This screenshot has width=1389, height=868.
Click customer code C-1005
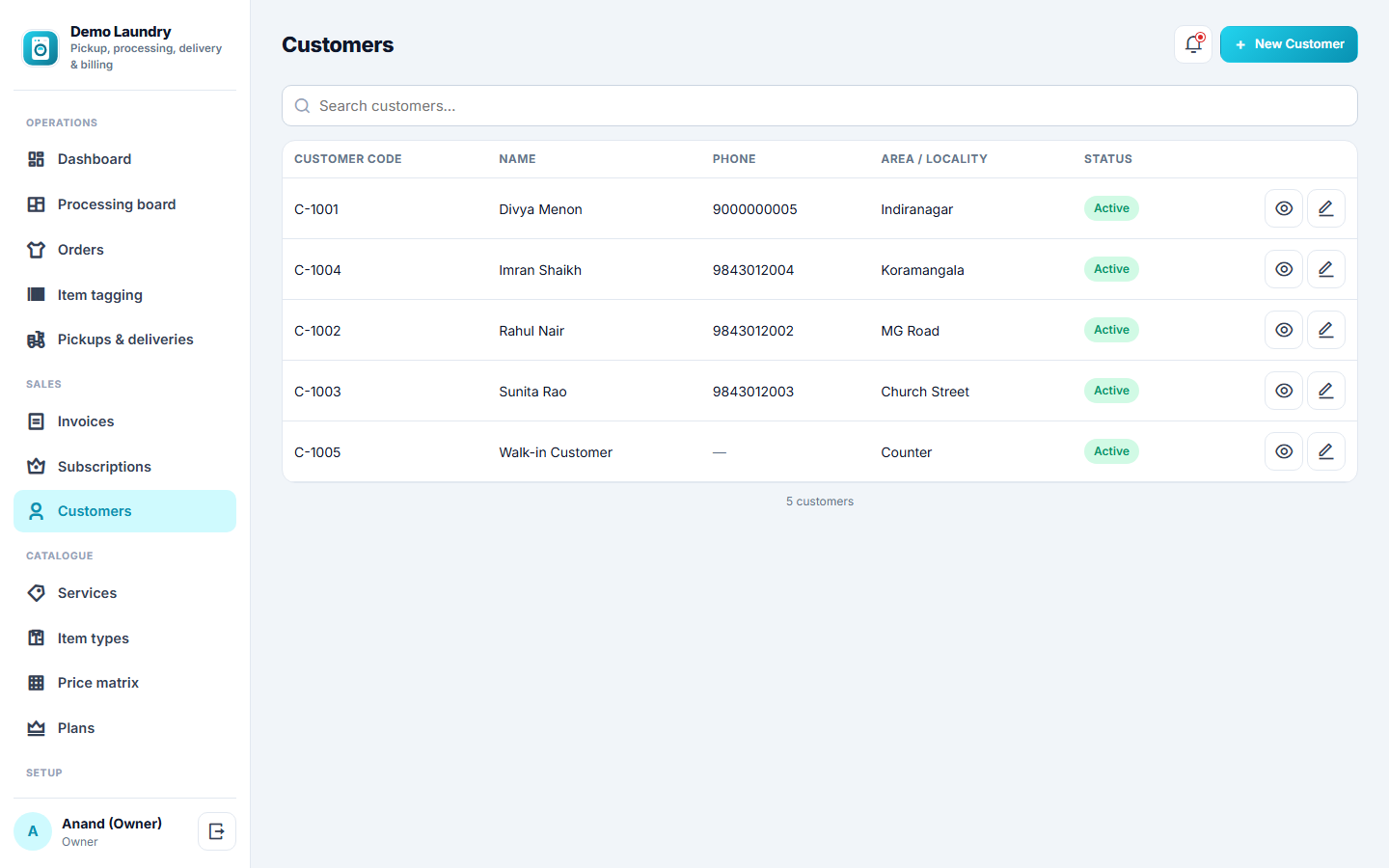click(317, 452)
